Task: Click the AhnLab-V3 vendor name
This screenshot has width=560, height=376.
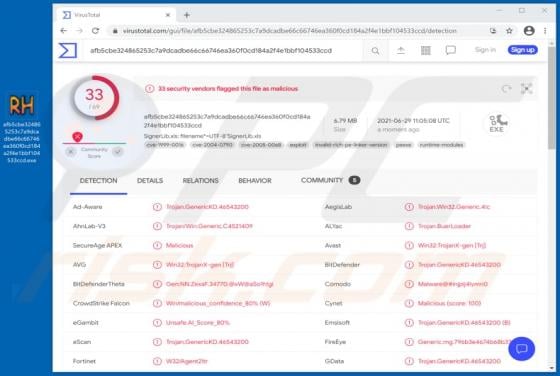Action: pos(89,226)
